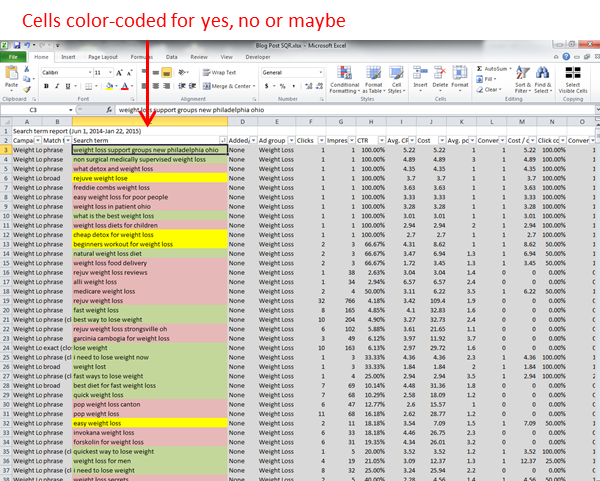Open filter dropdown on Clicks column
The width and height of the screenshot is (600, 481).
(x=321, y=140)
